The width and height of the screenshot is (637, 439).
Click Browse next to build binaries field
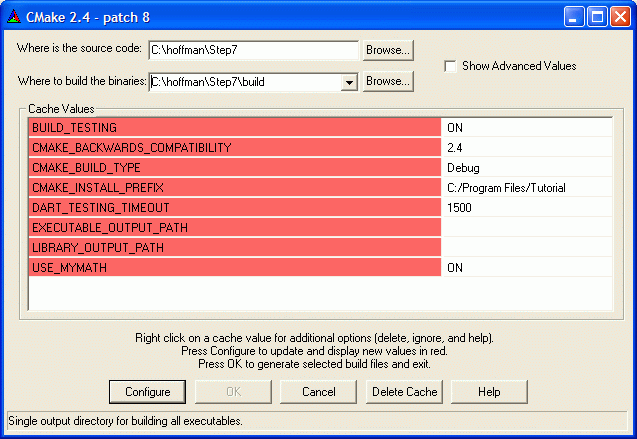388,82
